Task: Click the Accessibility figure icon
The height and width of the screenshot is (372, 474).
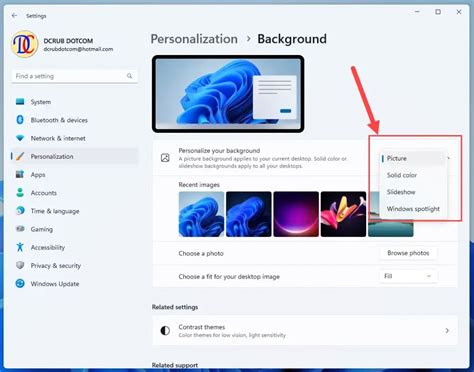Action: (20, 247)
